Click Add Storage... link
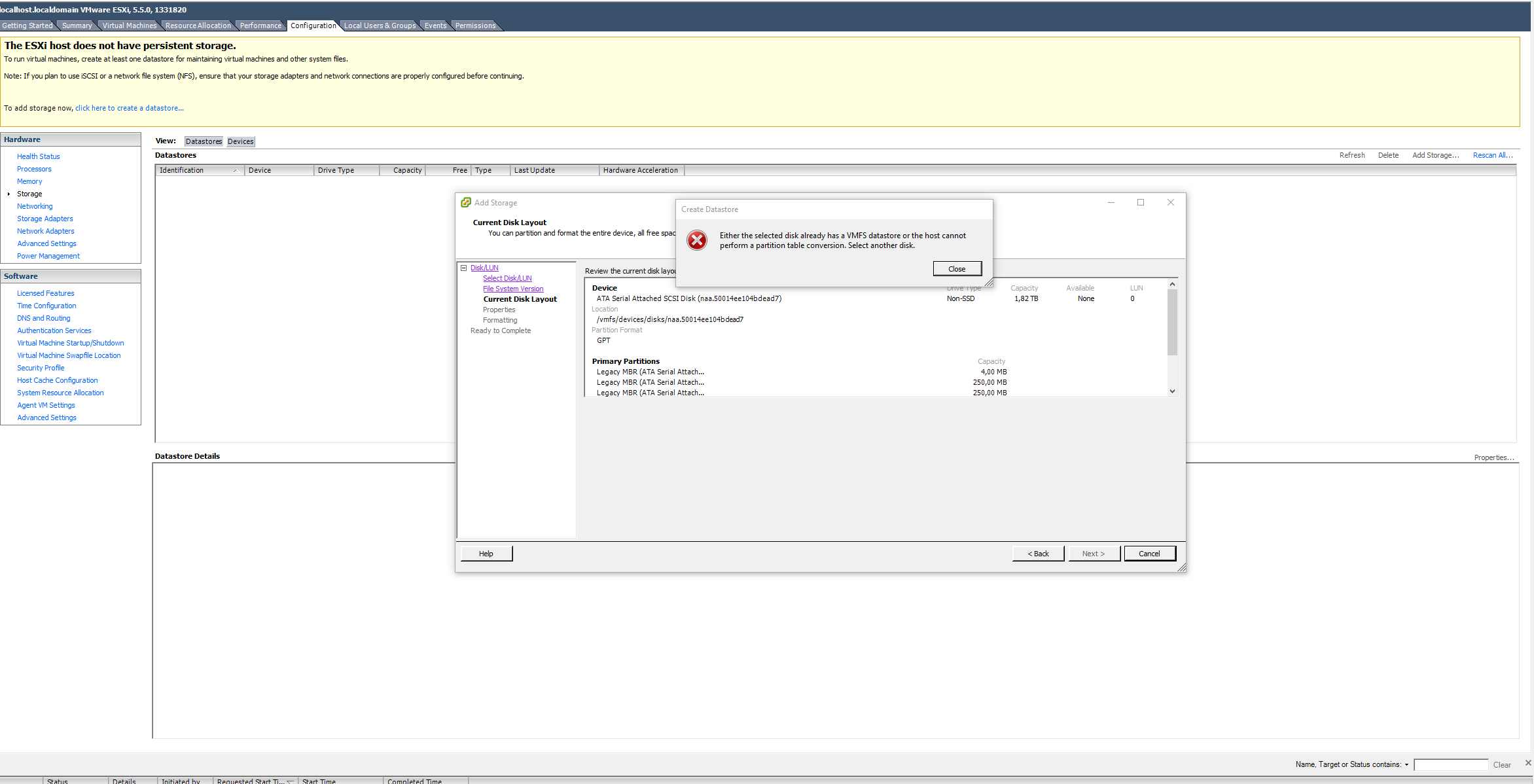1534x784 pixels. (1436, 155)
